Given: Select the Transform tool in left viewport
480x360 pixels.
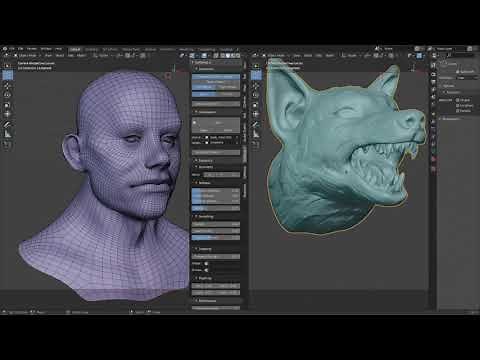Looking at the screenshot, I should point(7,114).
